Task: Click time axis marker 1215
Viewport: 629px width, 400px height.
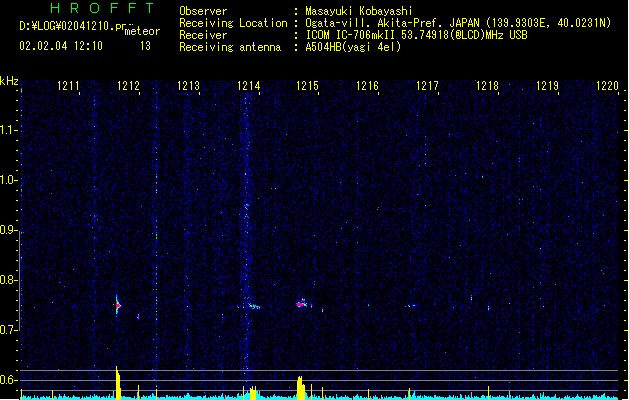Action: [307, 86]
